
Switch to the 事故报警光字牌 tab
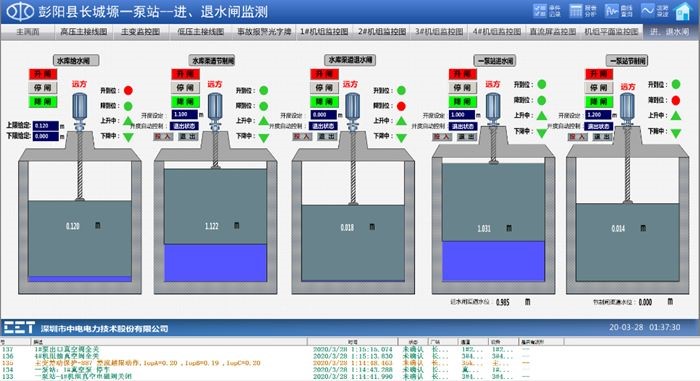[x=264, y=32]
